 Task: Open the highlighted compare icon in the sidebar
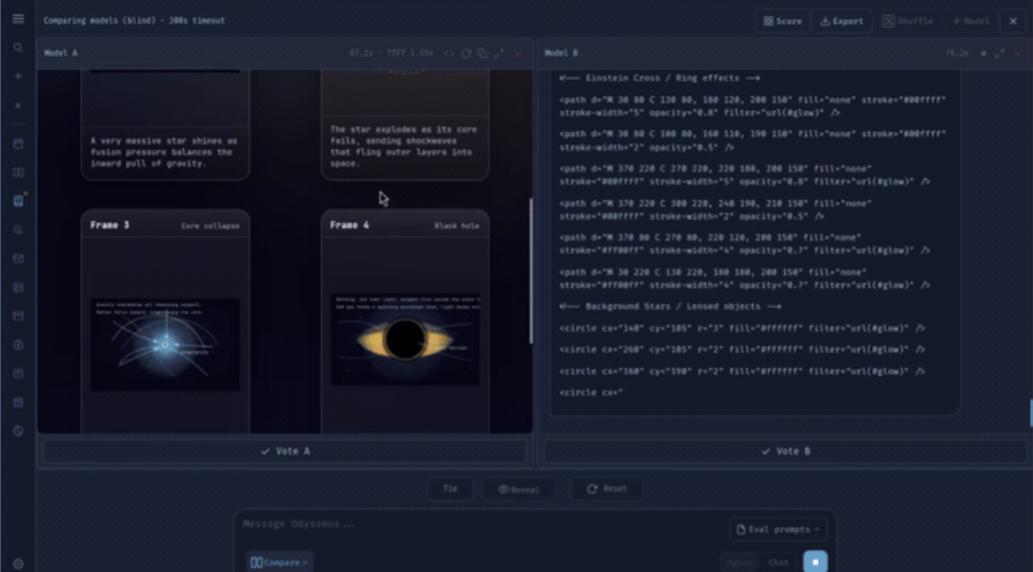point(18,201)
